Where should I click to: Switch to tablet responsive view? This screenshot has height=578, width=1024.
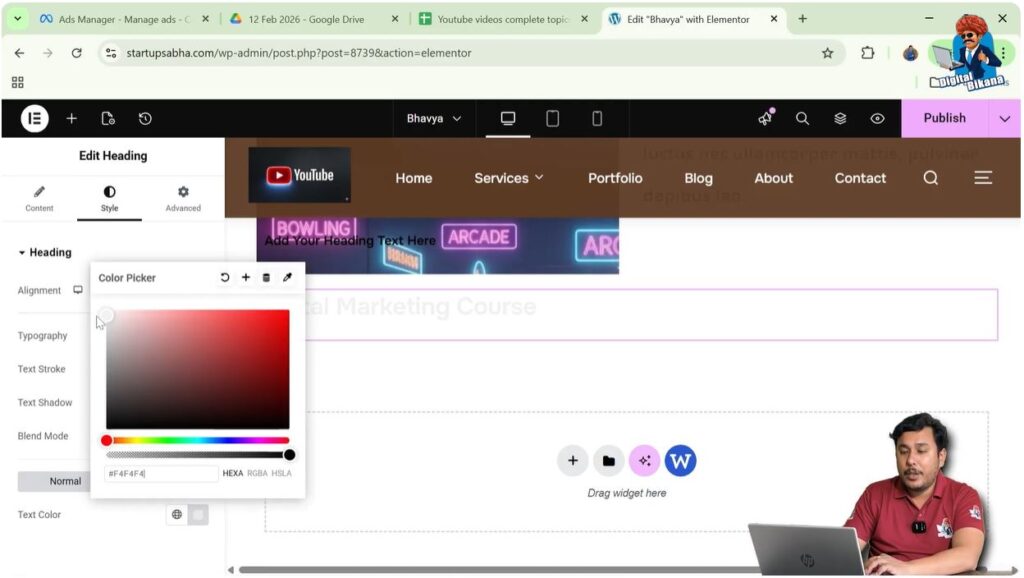click(x=552, y=118)
